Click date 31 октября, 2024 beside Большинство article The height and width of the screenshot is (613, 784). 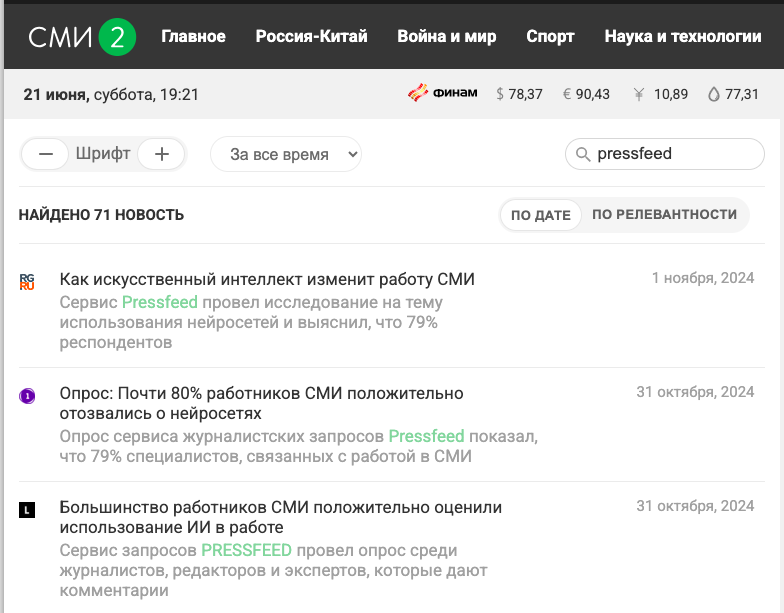coord(695,506)
